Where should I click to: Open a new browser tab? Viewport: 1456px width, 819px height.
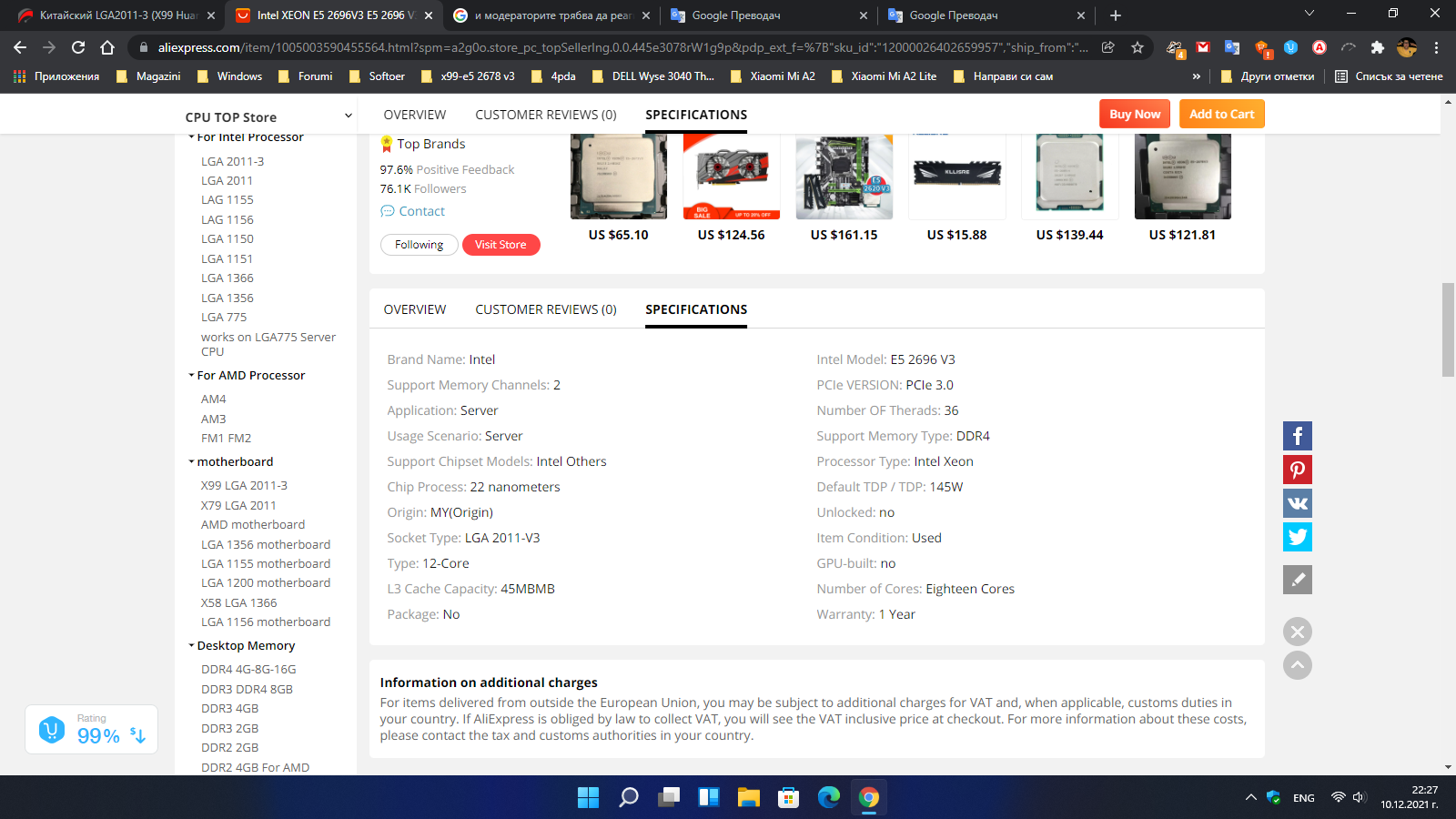tap(1116, 15)
